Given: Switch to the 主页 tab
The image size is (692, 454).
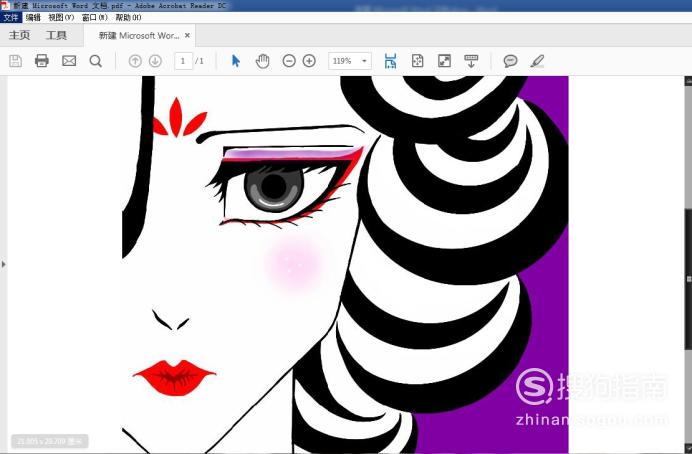Looking at the screenshot, I should [19, 35].
